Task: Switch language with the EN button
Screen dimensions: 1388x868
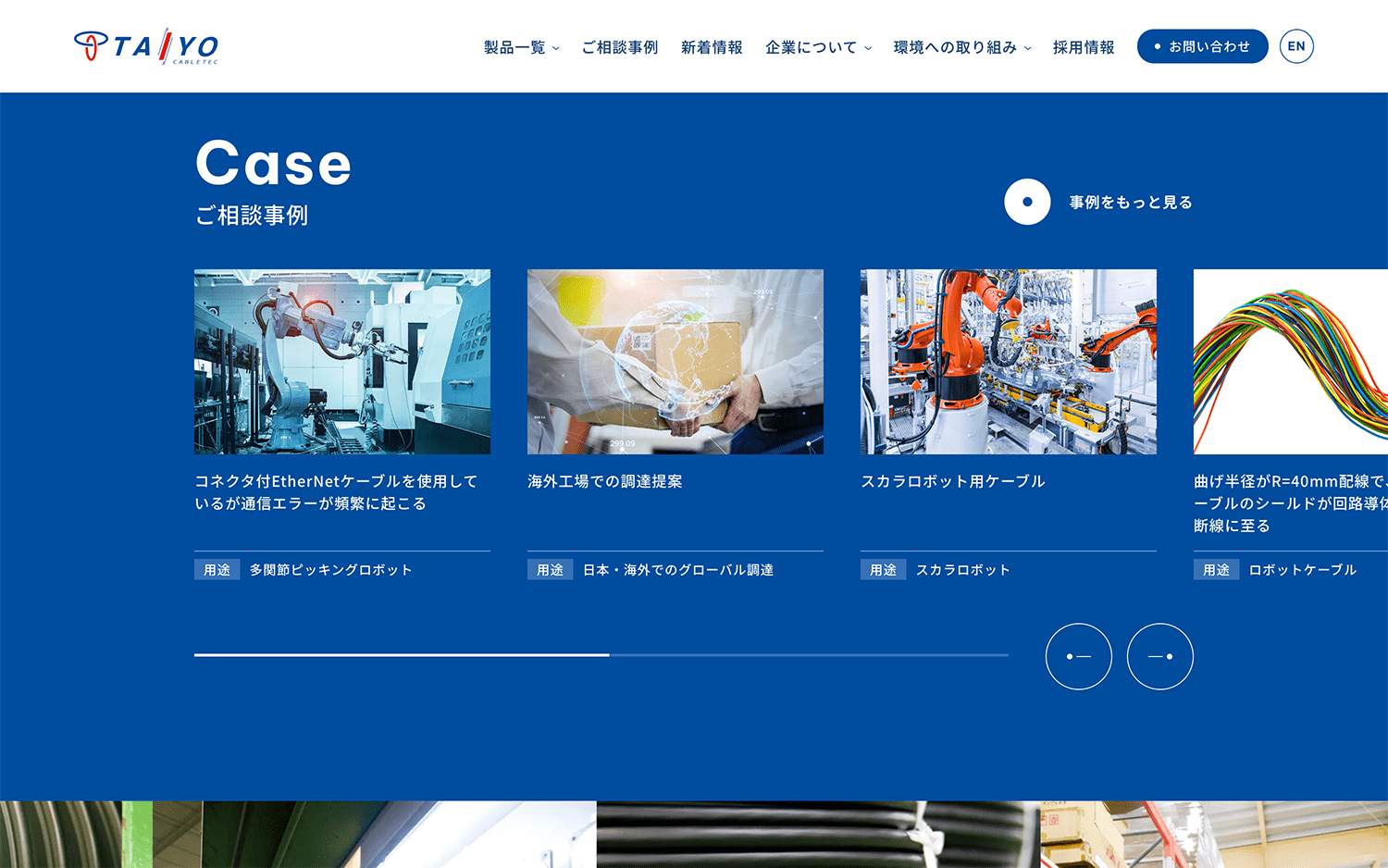Action: pyautogui.click(x=1296, y=46)
